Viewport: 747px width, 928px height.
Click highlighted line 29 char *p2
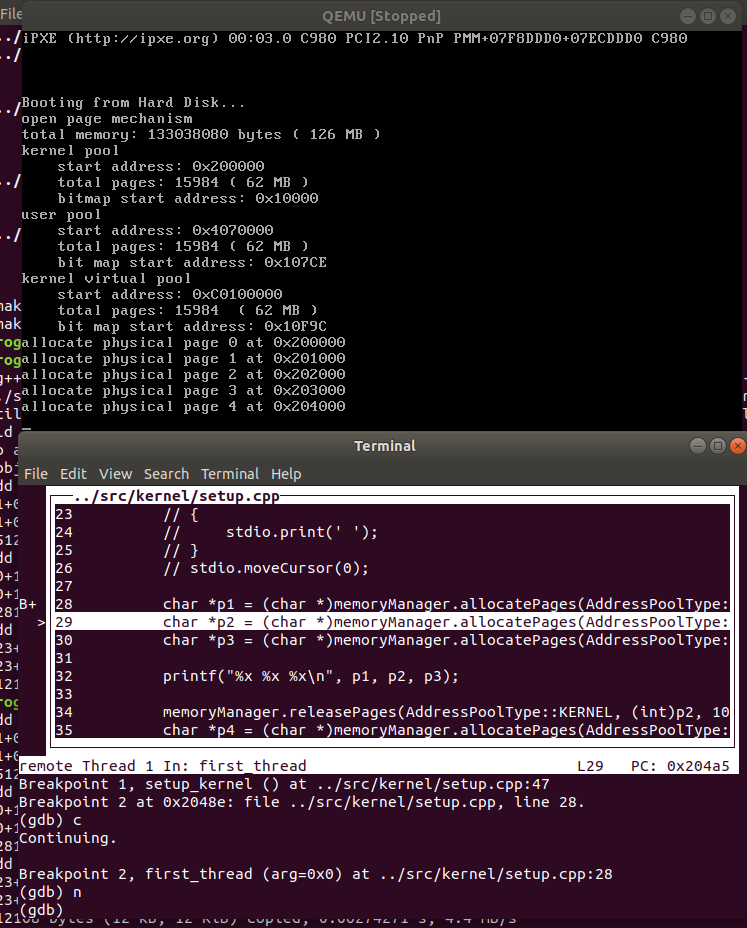click(392, 622)
